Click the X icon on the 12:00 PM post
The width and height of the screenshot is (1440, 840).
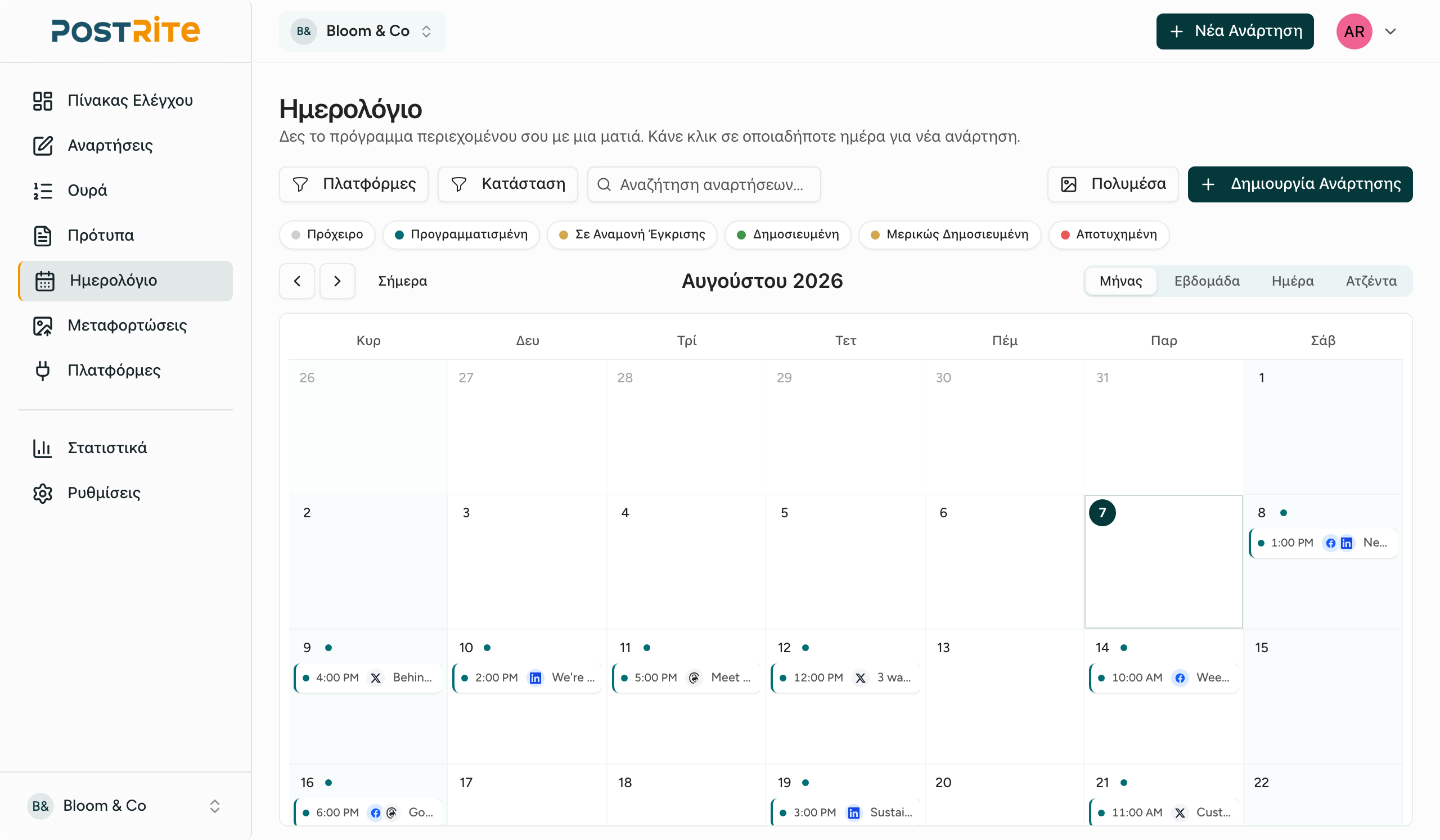click(x=861, y=679)
